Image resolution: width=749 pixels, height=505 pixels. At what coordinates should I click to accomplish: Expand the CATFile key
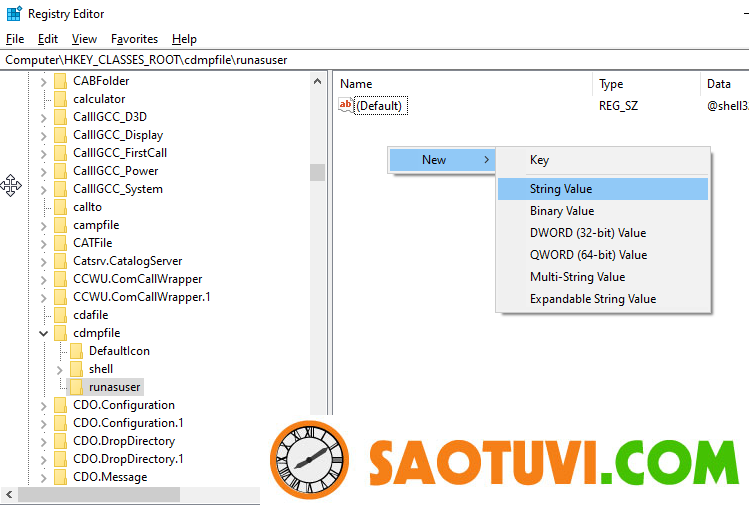43,244
